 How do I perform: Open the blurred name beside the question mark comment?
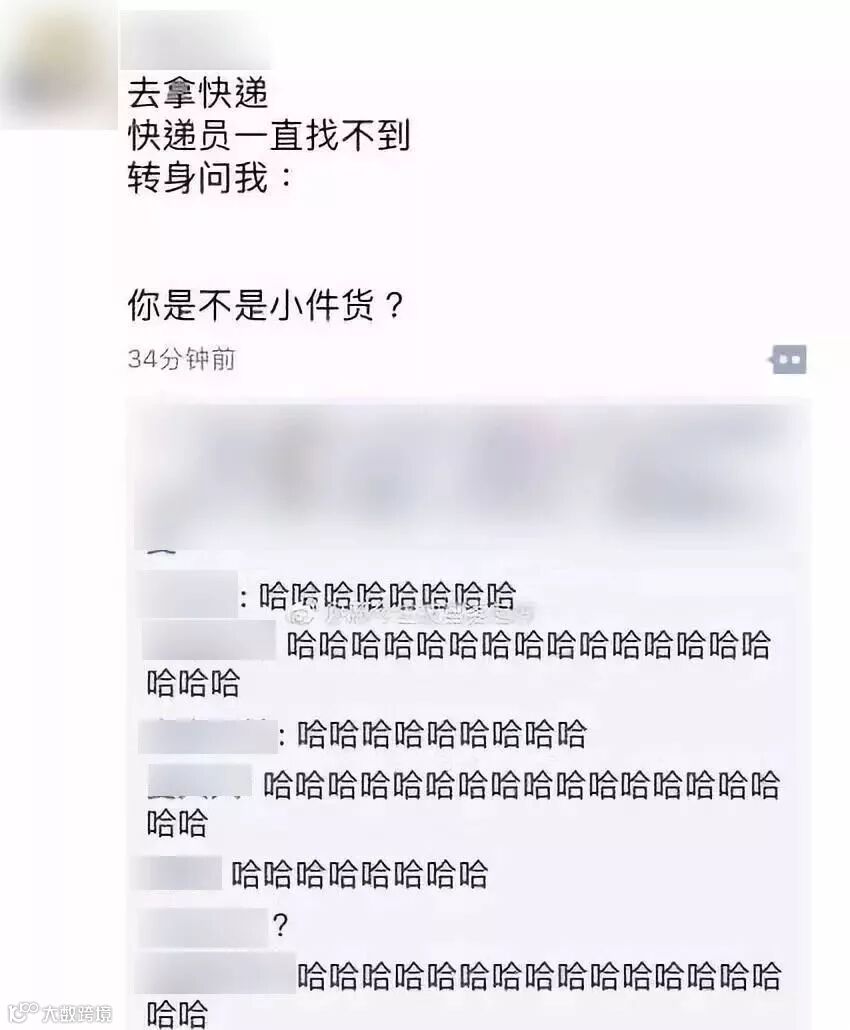point(202,927)
